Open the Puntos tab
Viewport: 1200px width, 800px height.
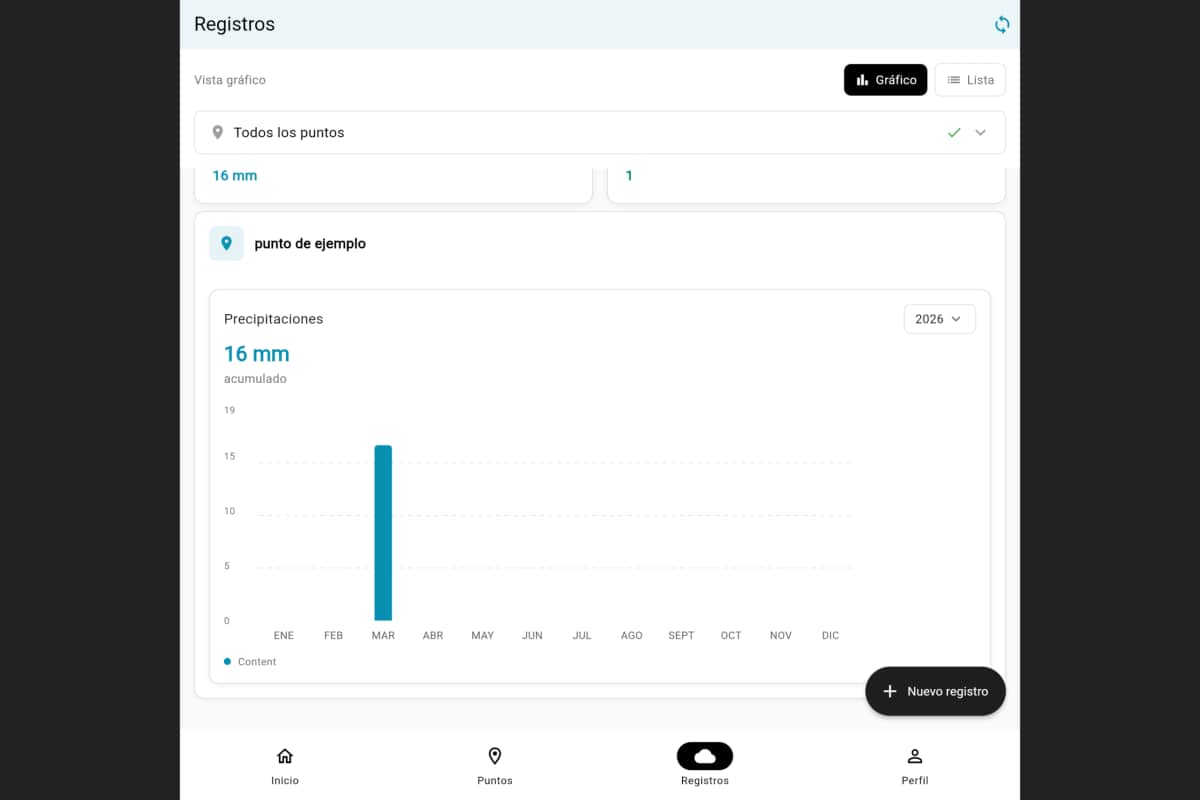[495, 766]
